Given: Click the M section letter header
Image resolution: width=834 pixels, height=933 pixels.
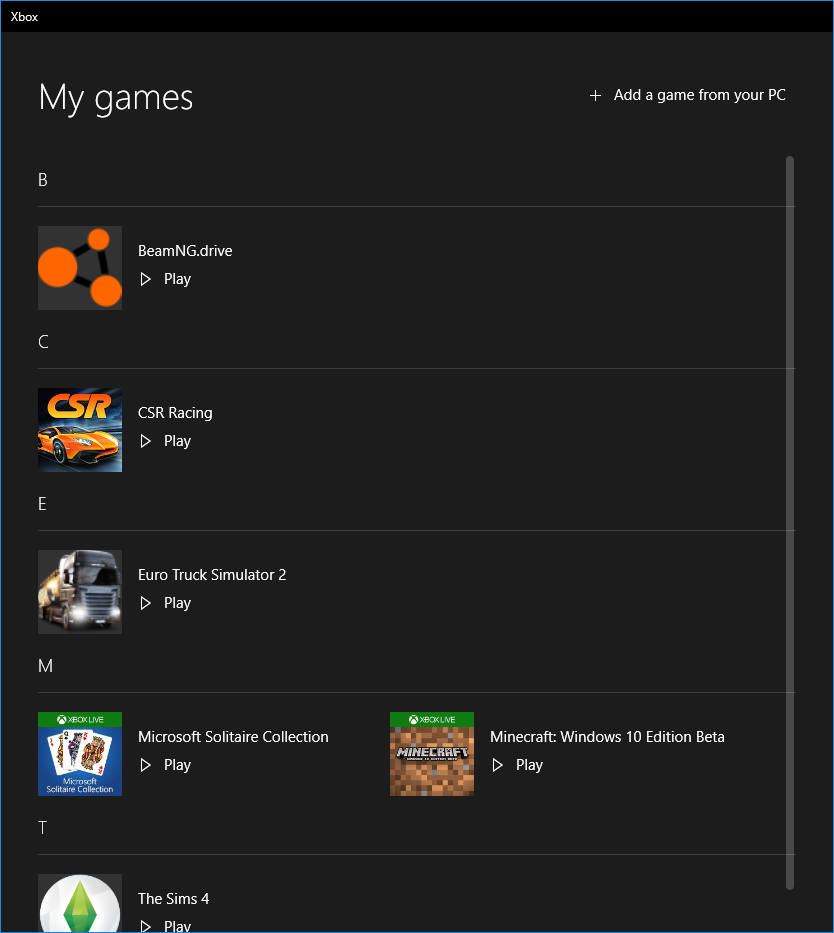Looking at the screenshot, I should pyautogui.click(x=45, y=666).
